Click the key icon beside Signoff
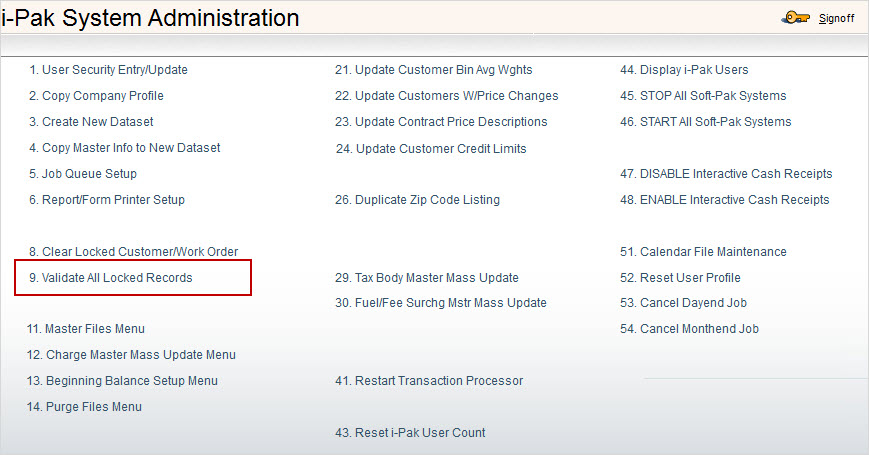This screenshot has height=455, width=869. [795, 18]
